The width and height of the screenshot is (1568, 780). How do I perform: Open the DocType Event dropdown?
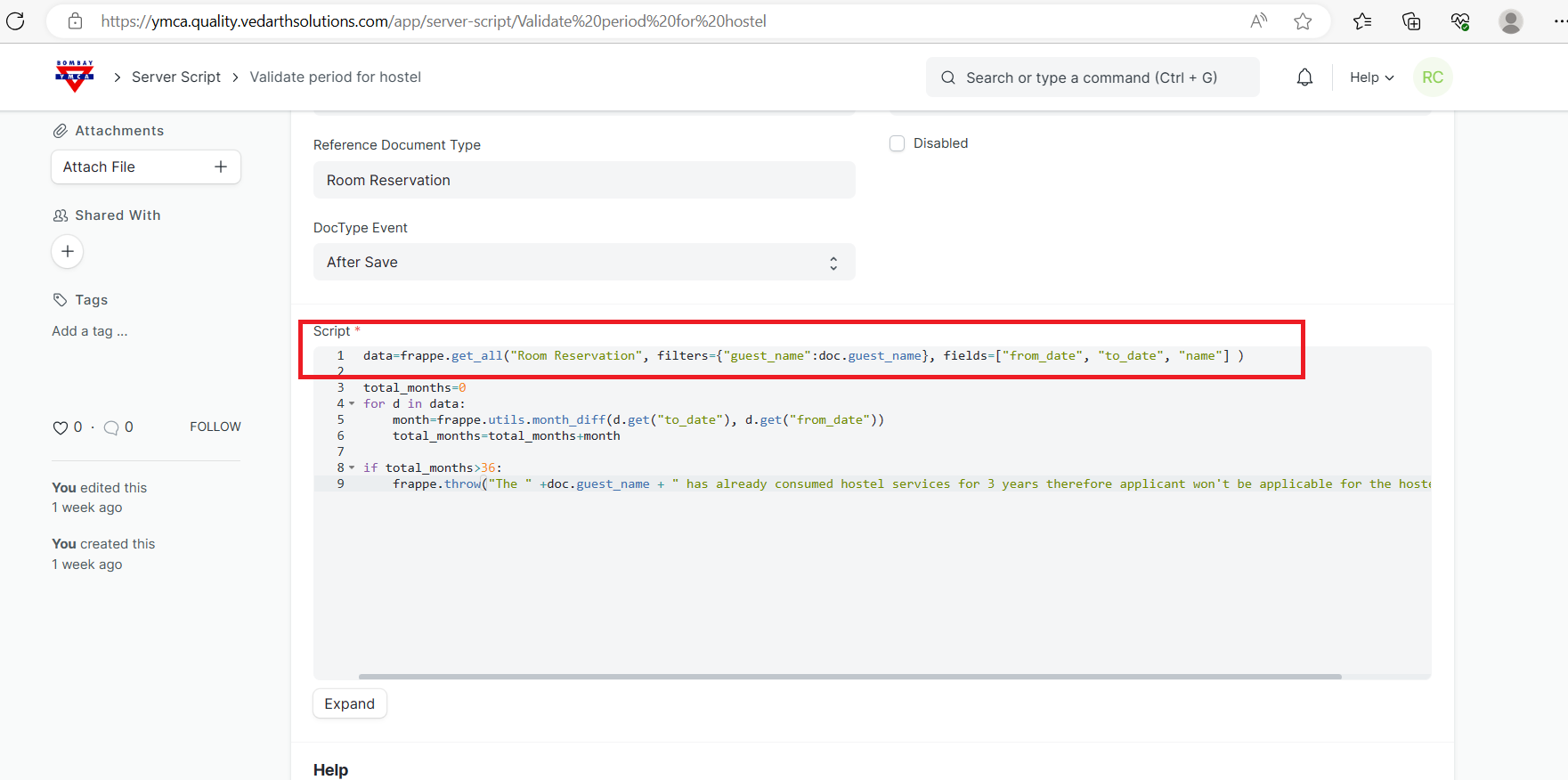583,263
